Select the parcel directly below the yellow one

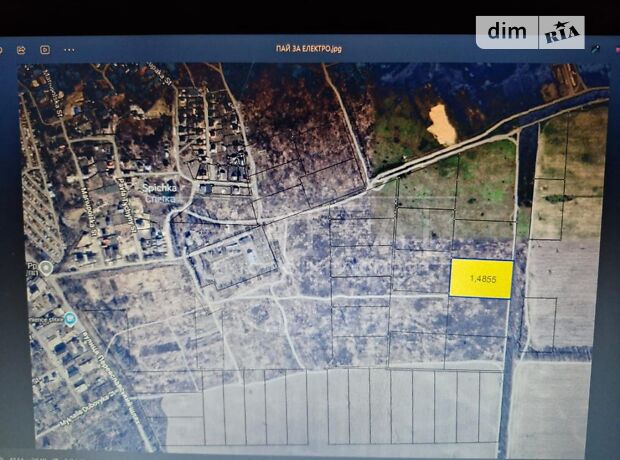pos(478,316)
